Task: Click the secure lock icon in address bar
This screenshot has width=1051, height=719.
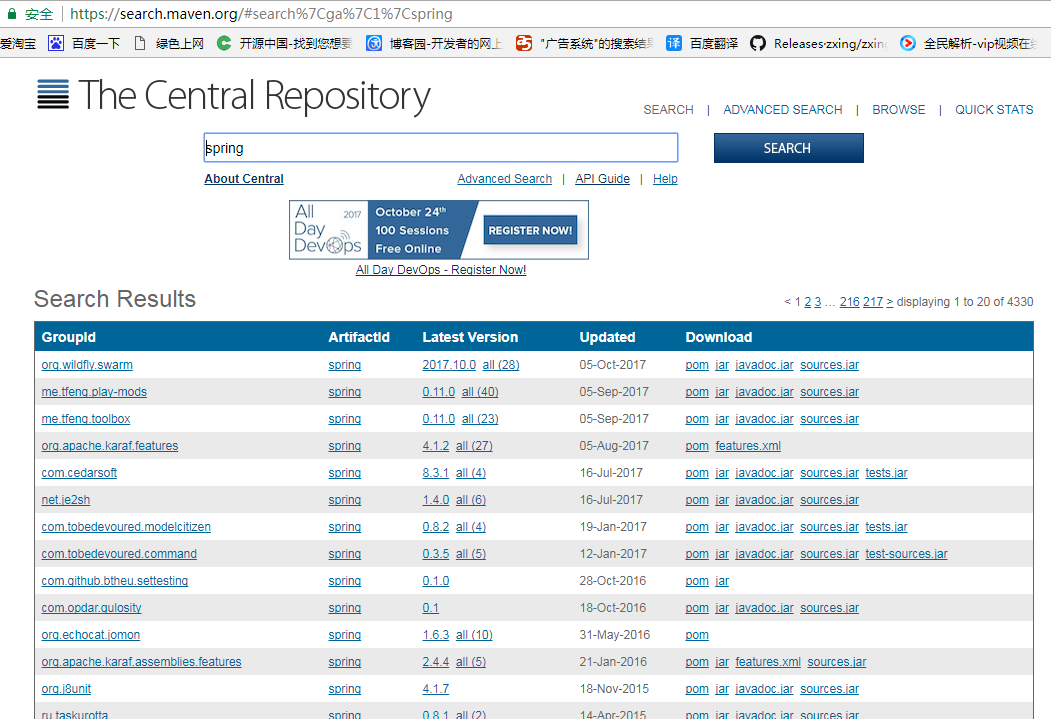Action: click(x=11, y=14)
